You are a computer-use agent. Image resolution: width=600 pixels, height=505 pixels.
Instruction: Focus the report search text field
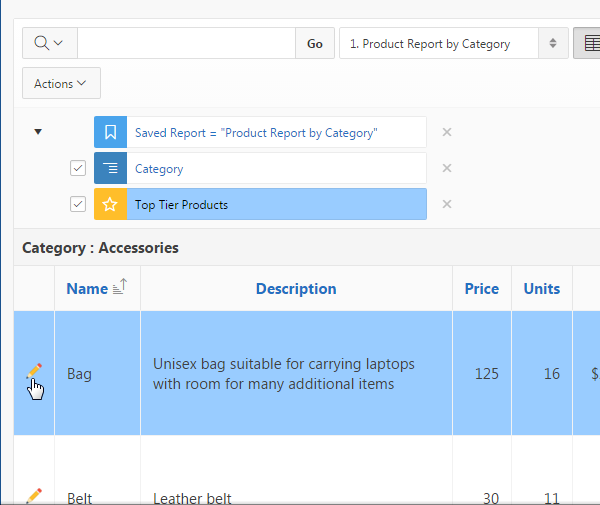[x=186, y=44]
